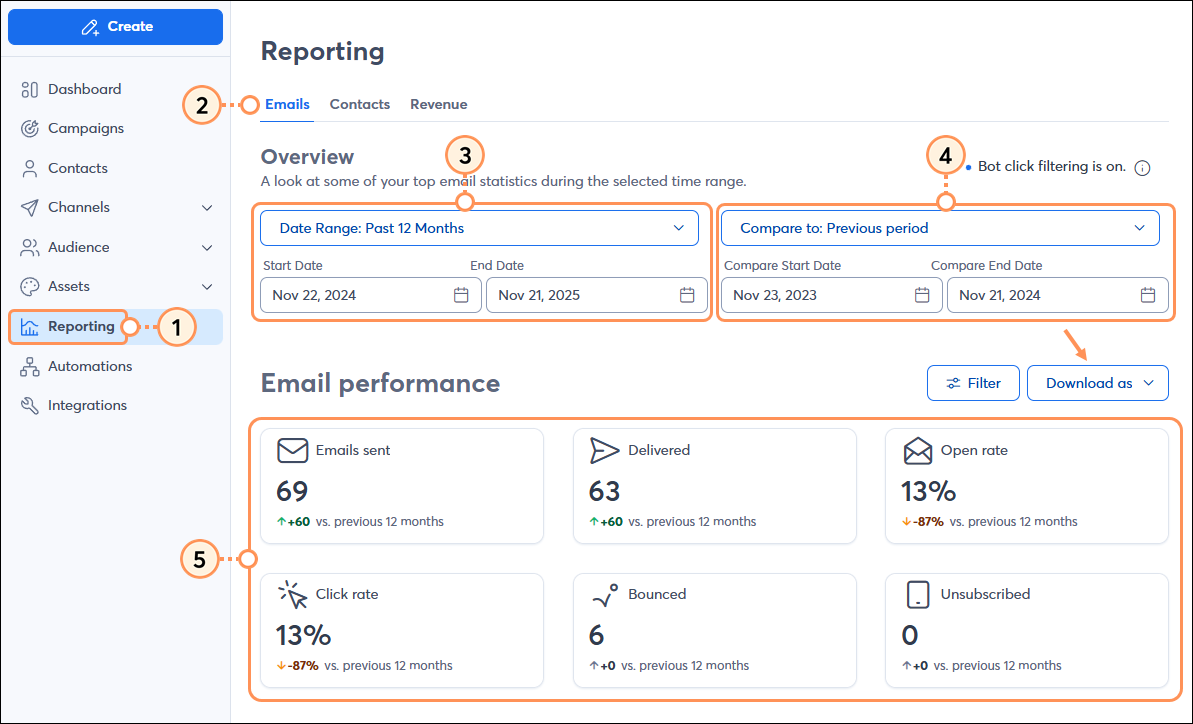Image resolution: width=1193 pixels, height=724 pixels.
Task: Expand the Channels section in the sidebar
Action: (x=207, y=207)
